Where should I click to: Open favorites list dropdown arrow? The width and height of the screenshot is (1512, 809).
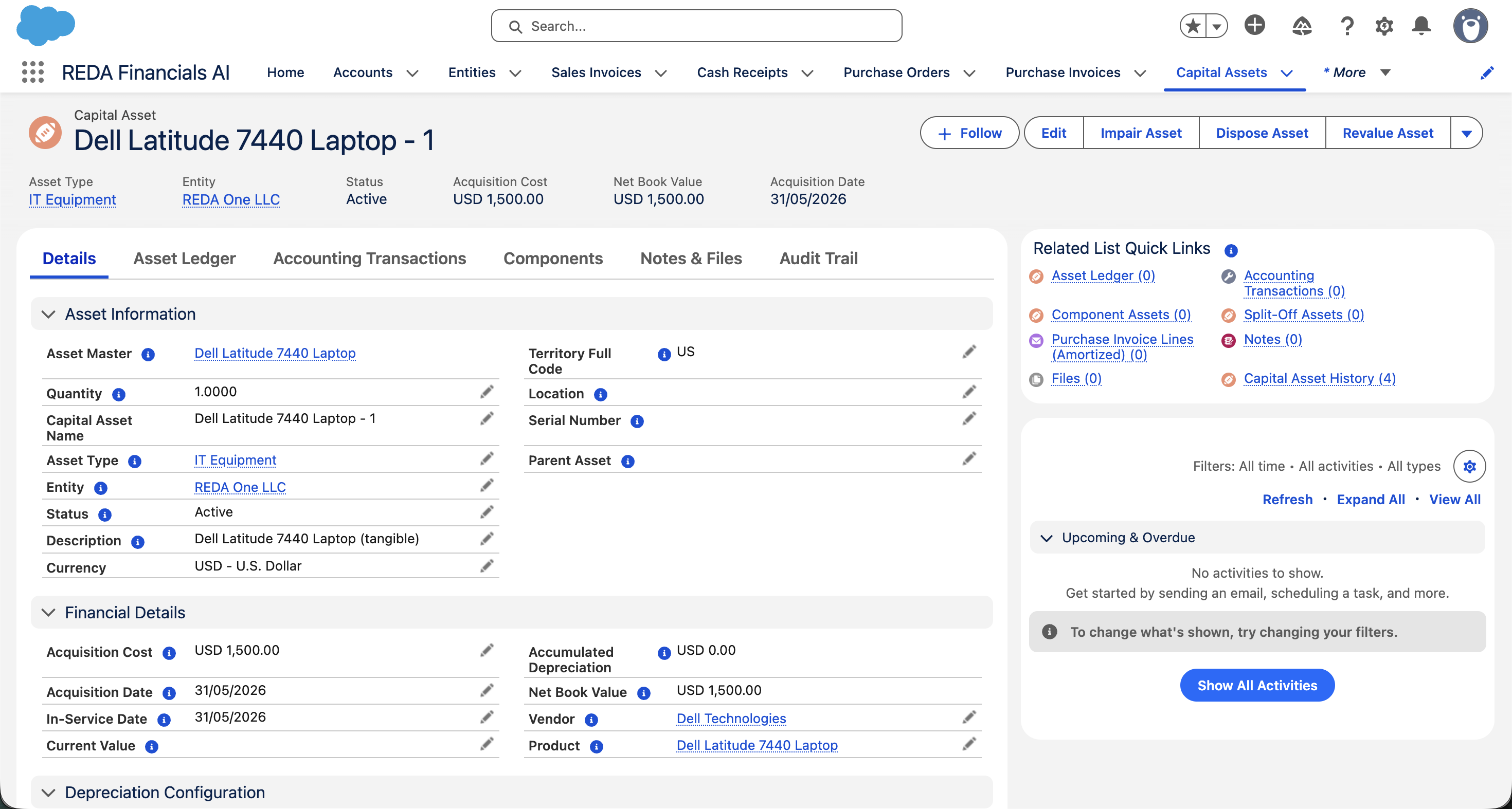[x=1217, y=26]
